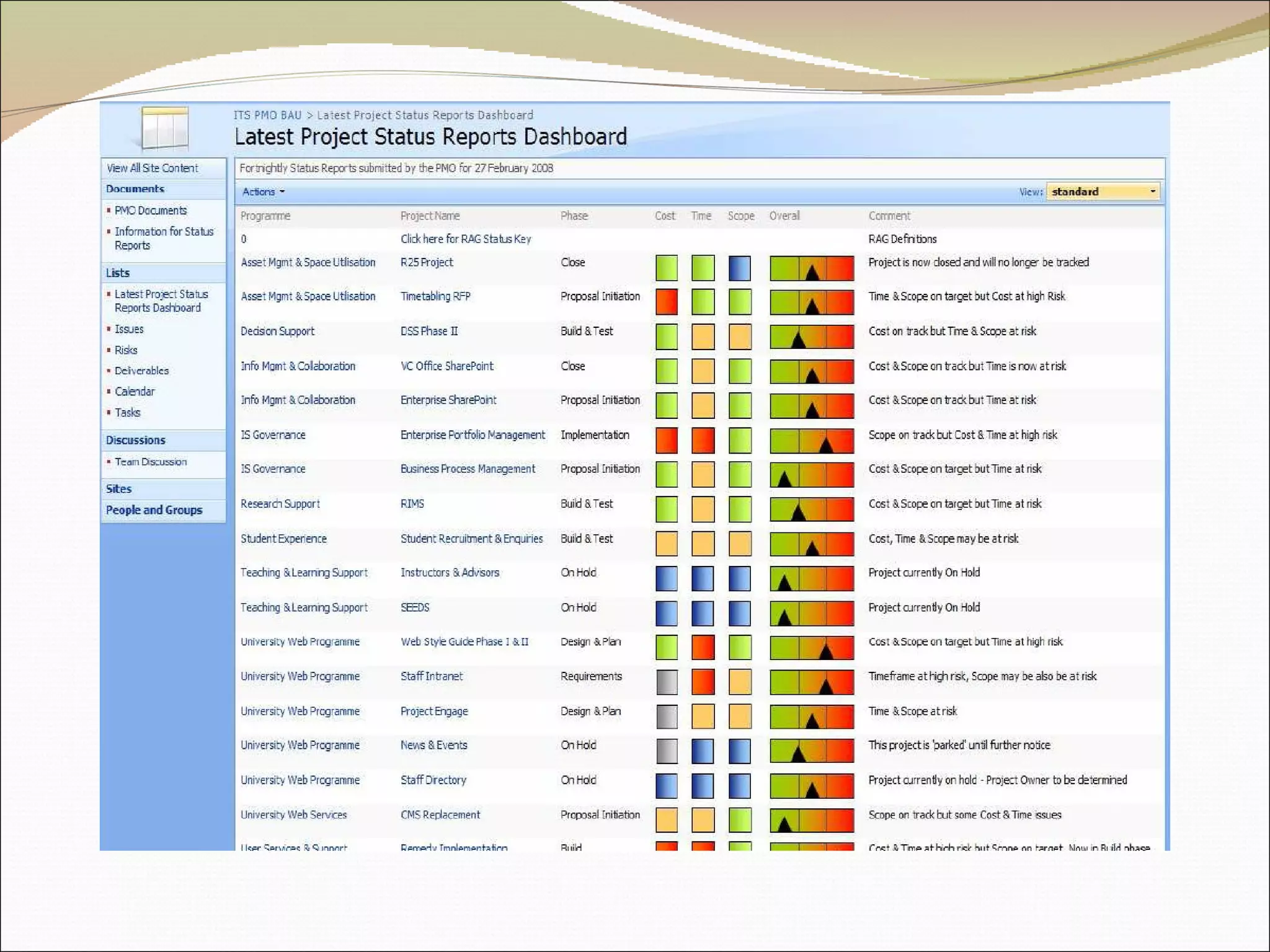Click the grey Cost indicator for Staff Intranet
The width and height of the screenshot is (1270, 952).
click(x=666, y=682)
